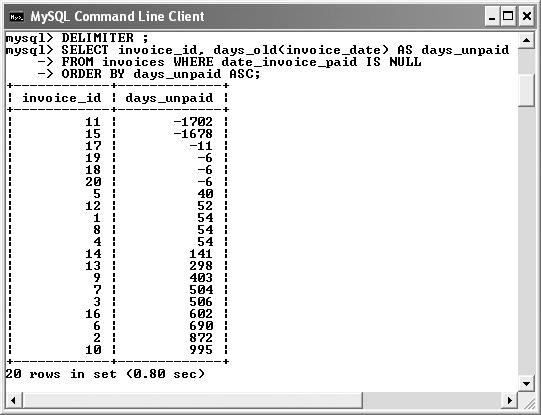This screenshot has height=415, width=541.
Task: Click the vertical scrollbar track below thumb
Action: 527,241
